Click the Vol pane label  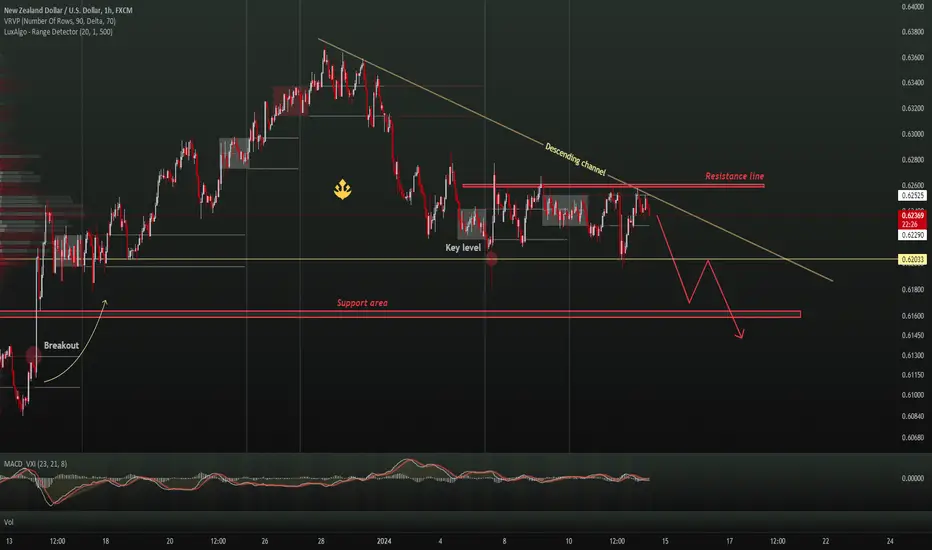click(x=8, y=522)
